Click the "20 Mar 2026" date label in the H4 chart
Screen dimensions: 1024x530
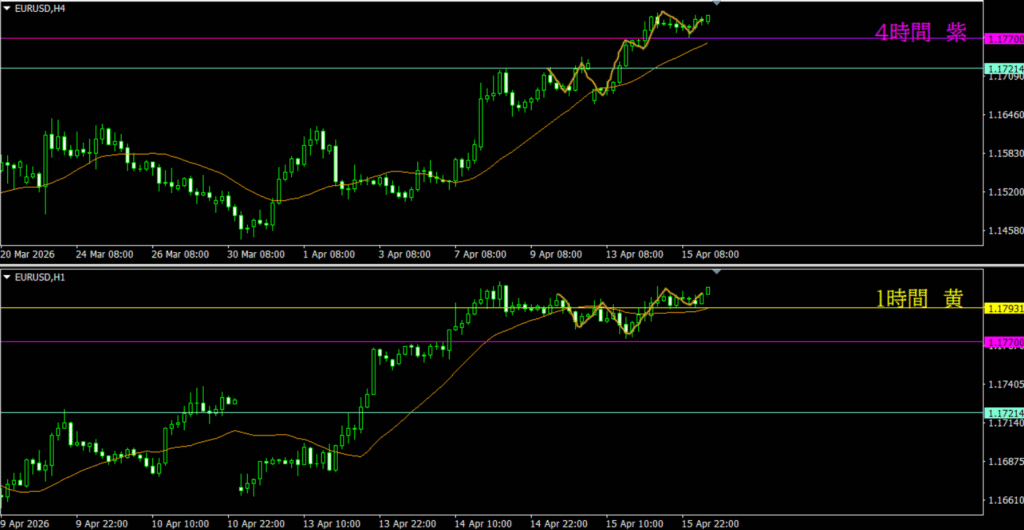(31, 254)
